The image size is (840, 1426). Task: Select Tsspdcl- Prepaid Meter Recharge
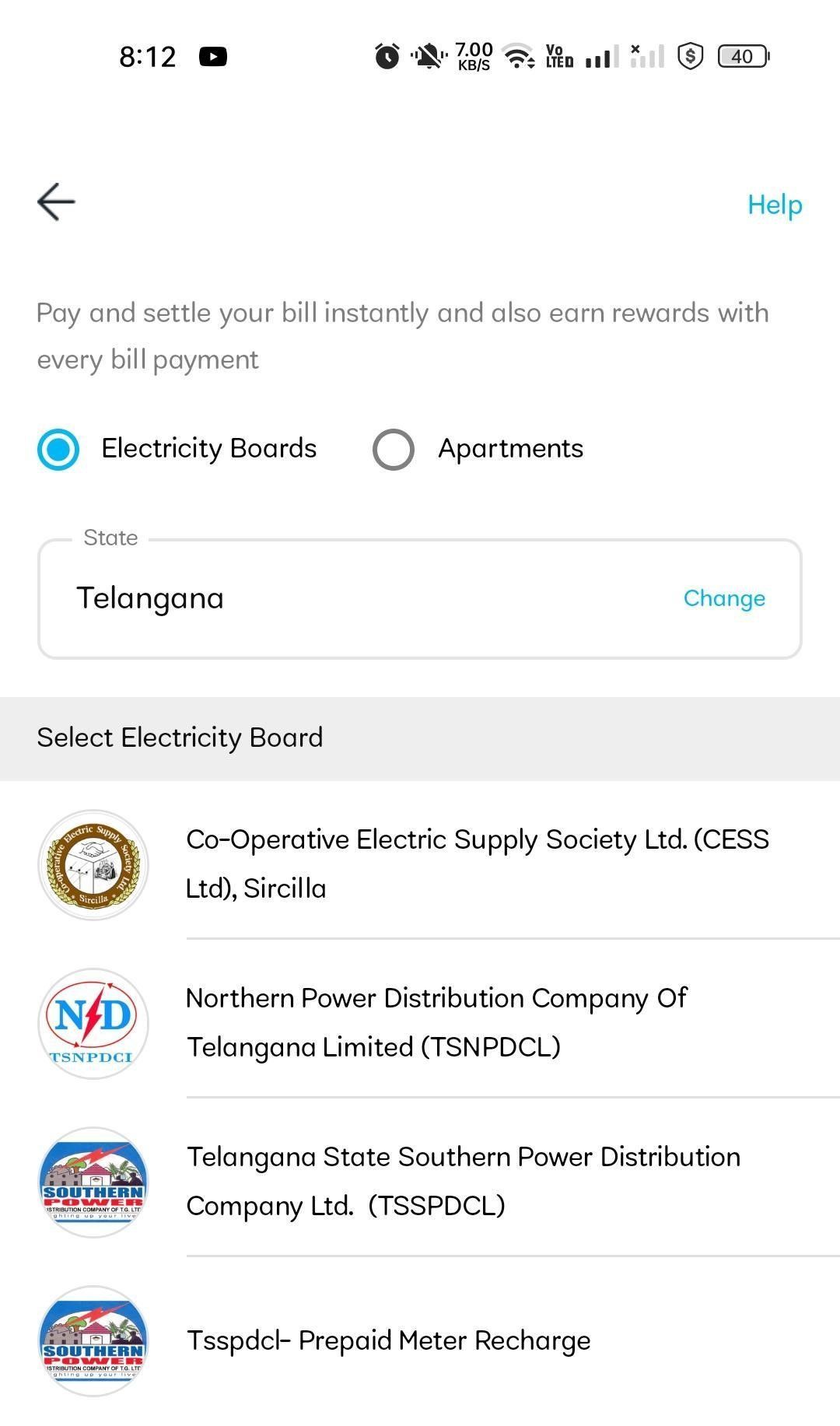388,1340
